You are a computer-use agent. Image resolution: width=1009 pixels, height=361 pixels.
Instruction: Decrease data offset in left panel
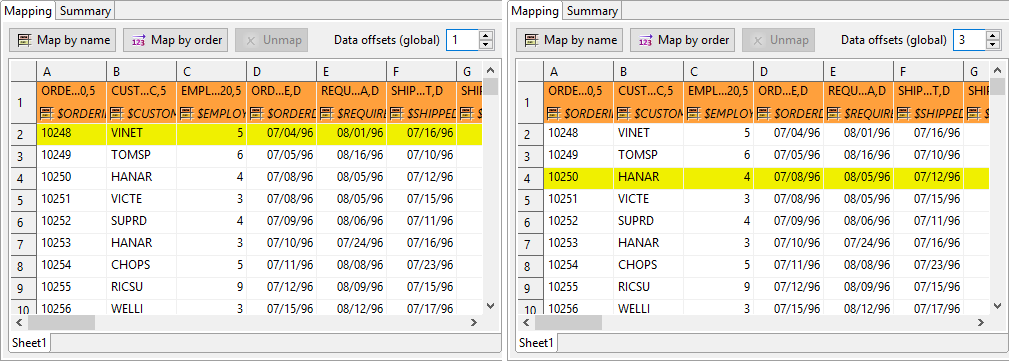486,45
